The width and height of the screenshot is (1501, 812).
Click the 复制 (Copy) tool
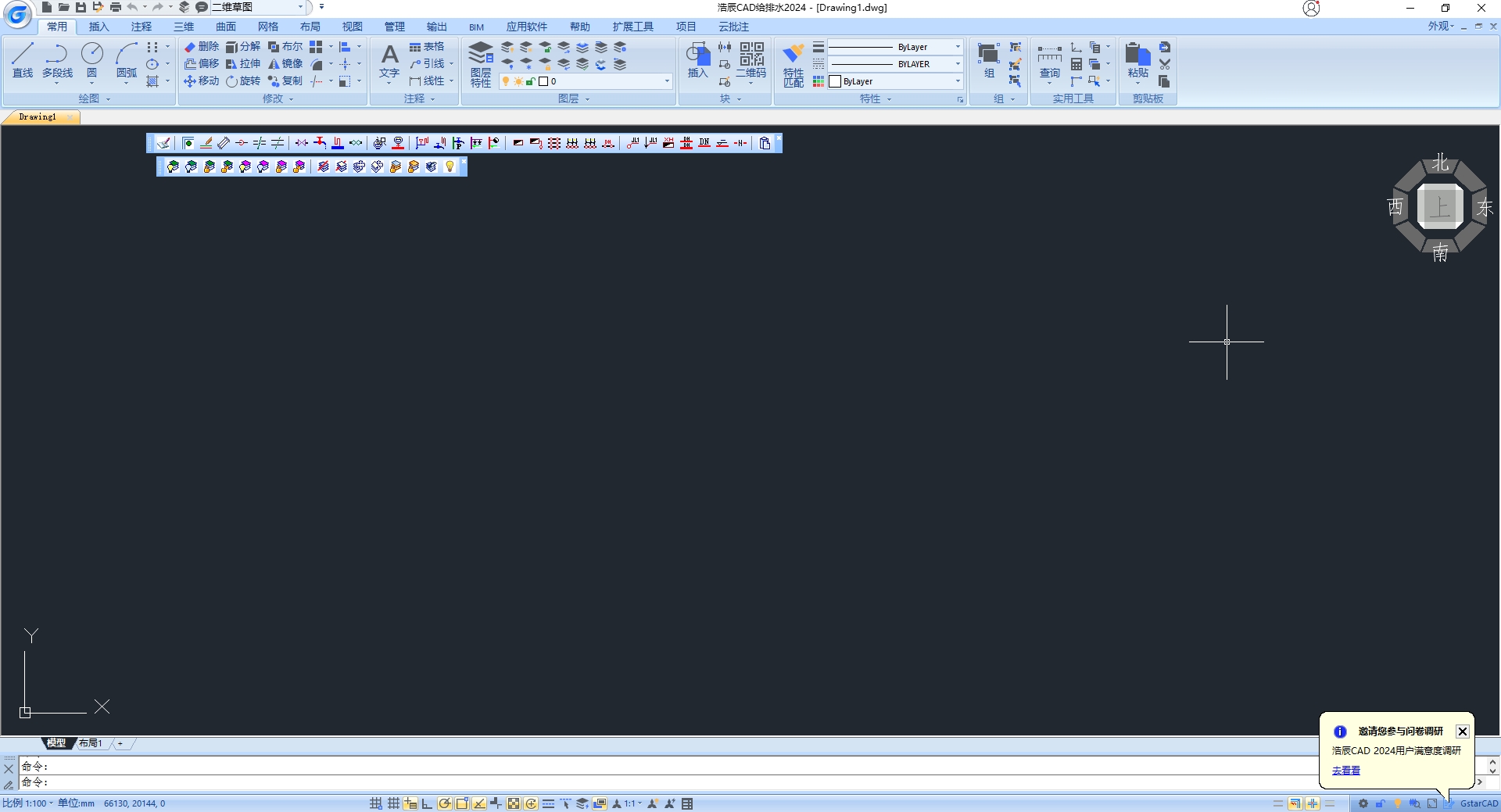285,81
